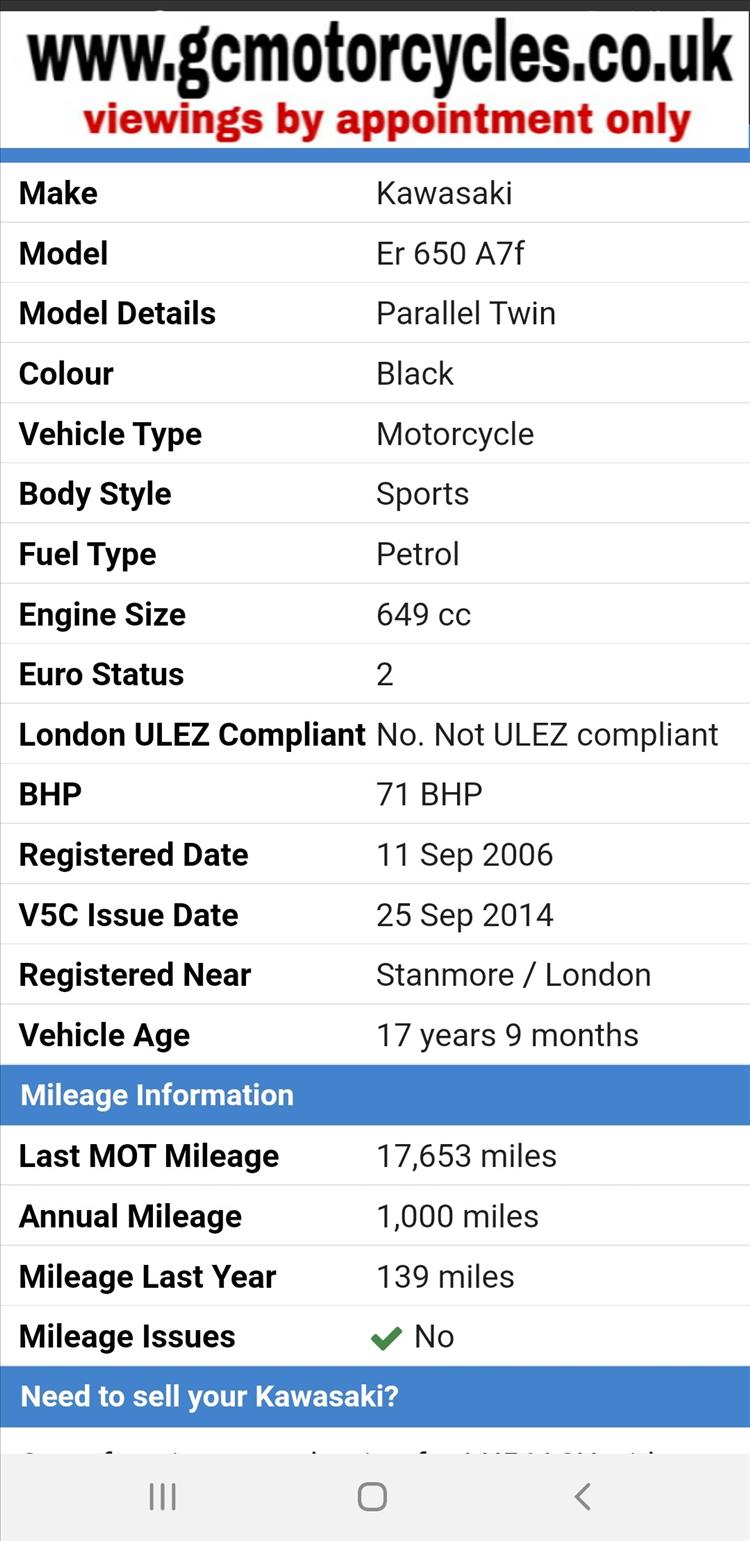Screen dimensions: 750x1541
Task: Click the Annual Mileage value 1,000 miles
Action: click(457, 1216)
